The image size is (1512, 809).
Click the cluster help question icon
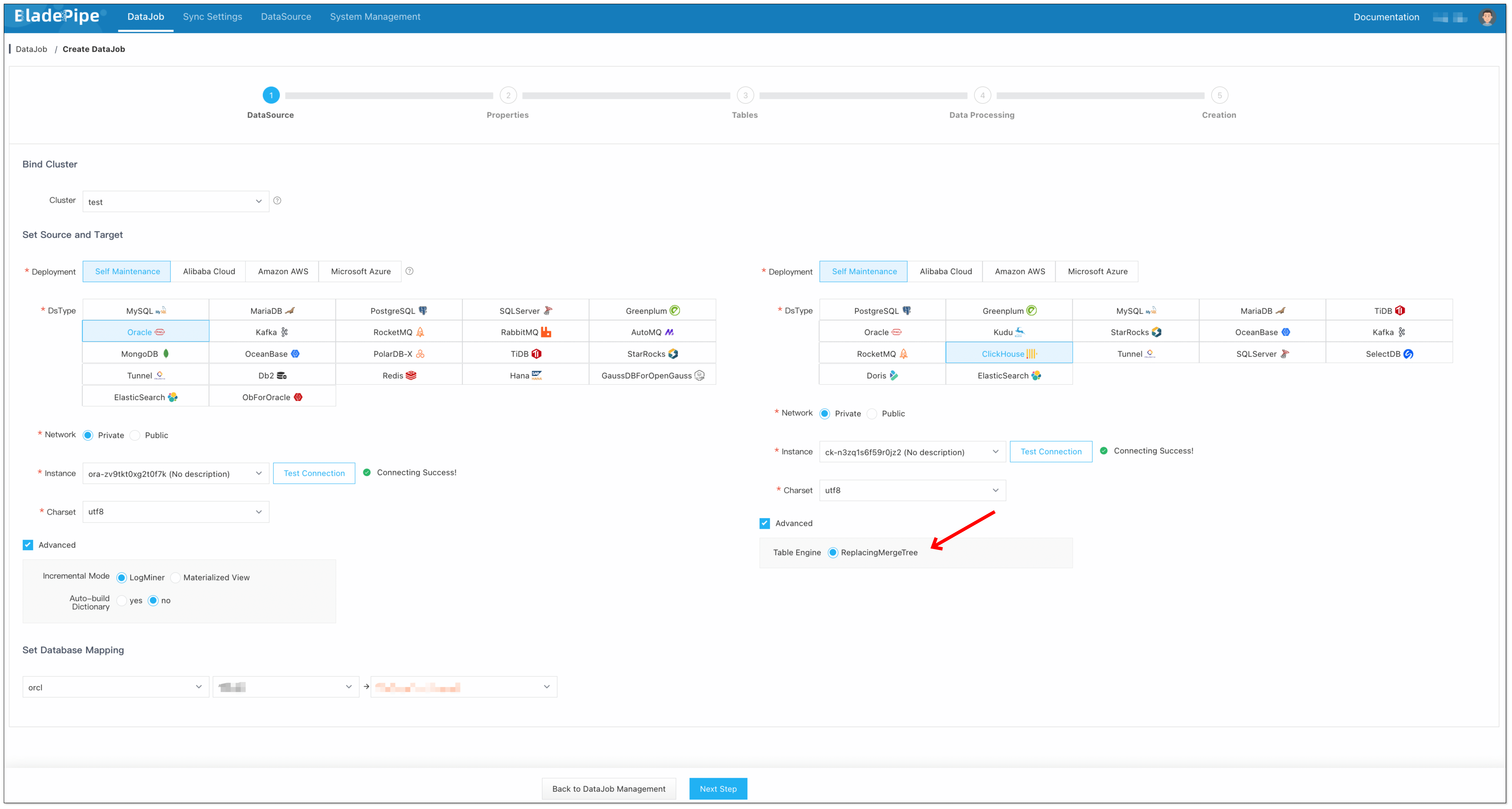(x=278, y=200)
